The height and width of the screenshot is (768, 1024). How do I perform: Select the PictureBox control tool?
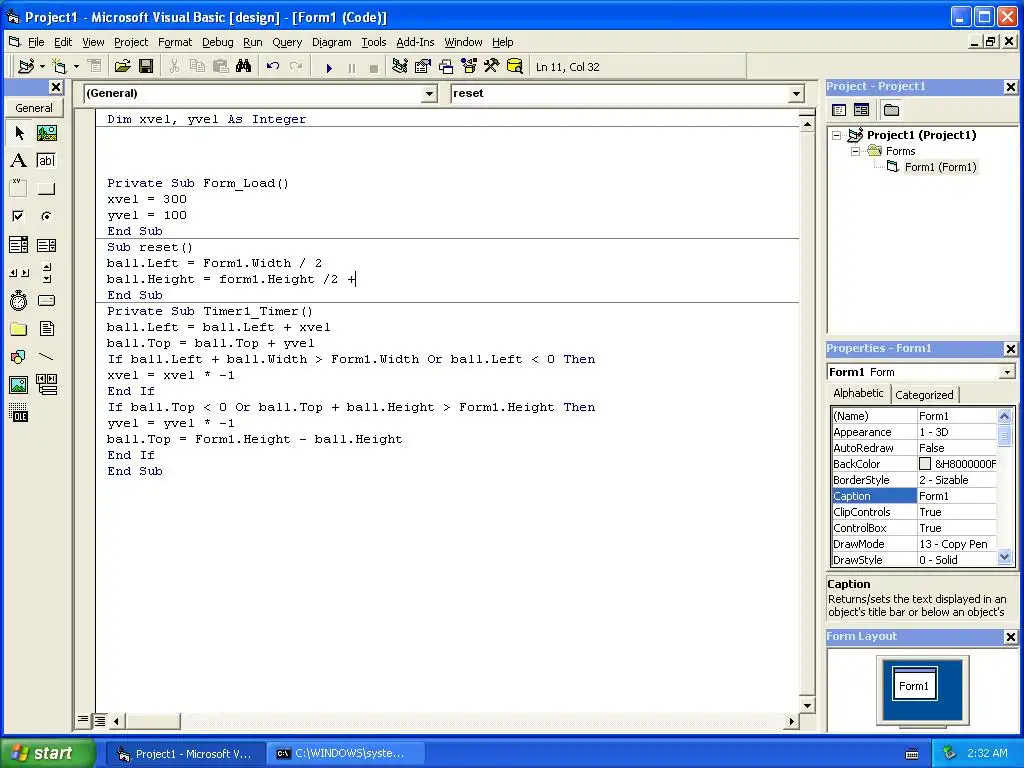coord(46,133)
